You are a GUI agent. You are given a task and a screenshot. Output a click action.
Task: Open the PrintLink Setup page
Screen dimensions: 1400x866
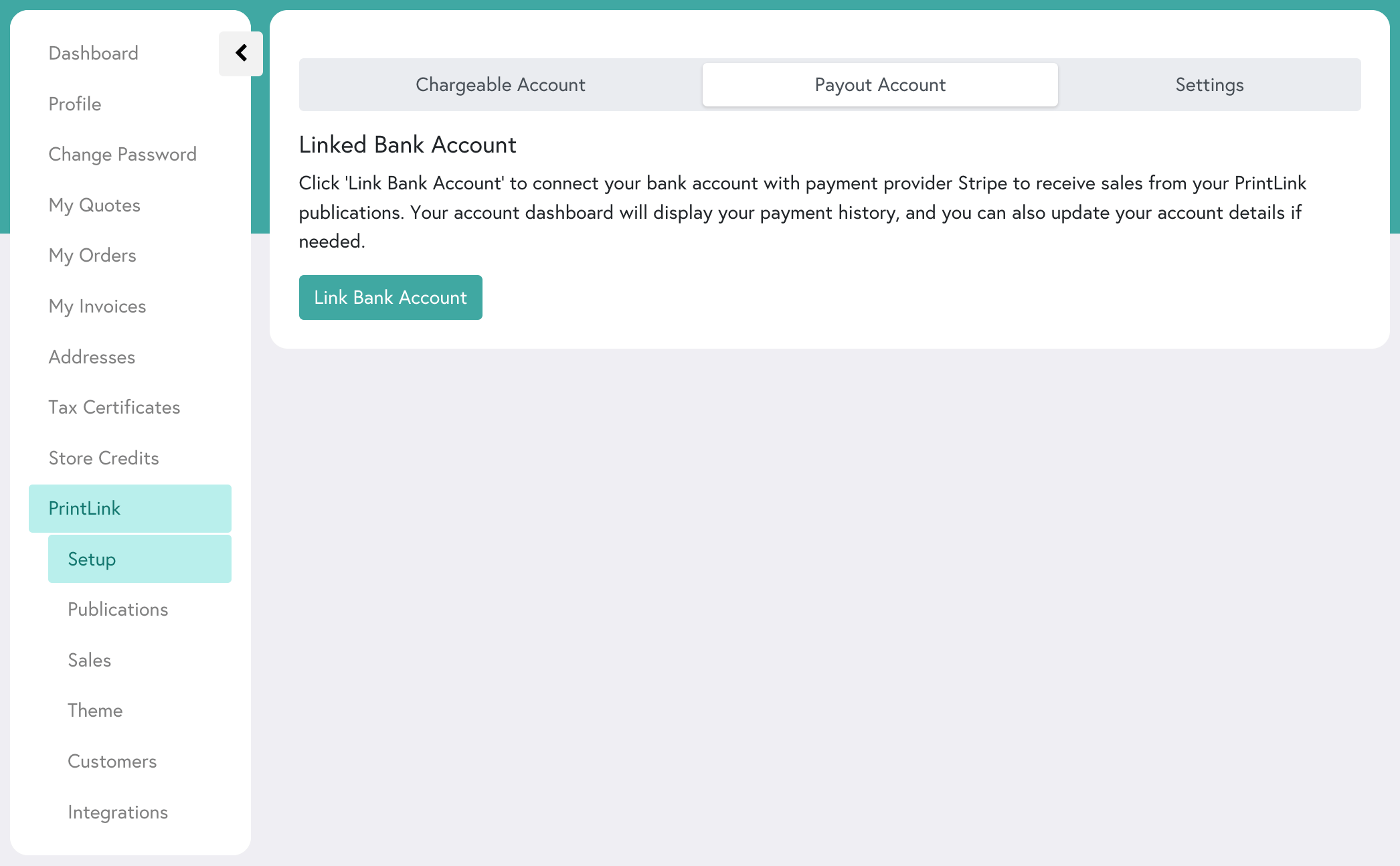(x=91, y=559)
